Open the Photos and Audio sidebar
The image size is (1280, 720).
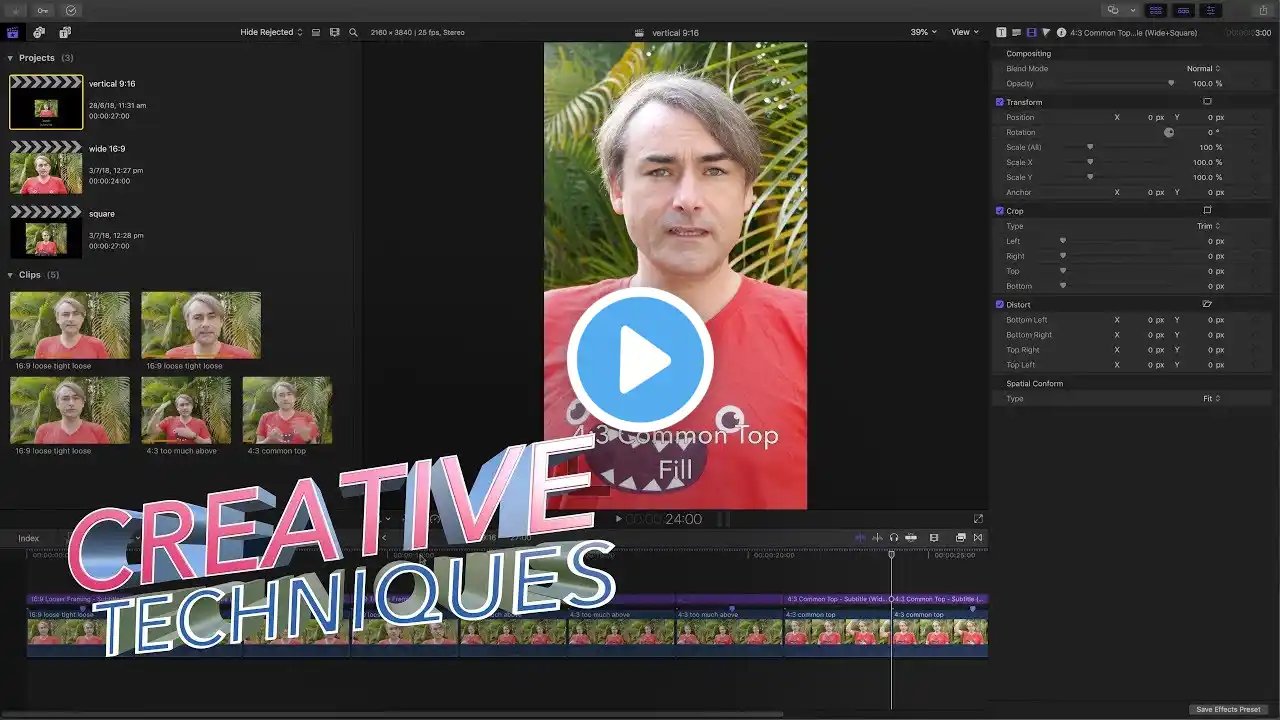point(39,33)
